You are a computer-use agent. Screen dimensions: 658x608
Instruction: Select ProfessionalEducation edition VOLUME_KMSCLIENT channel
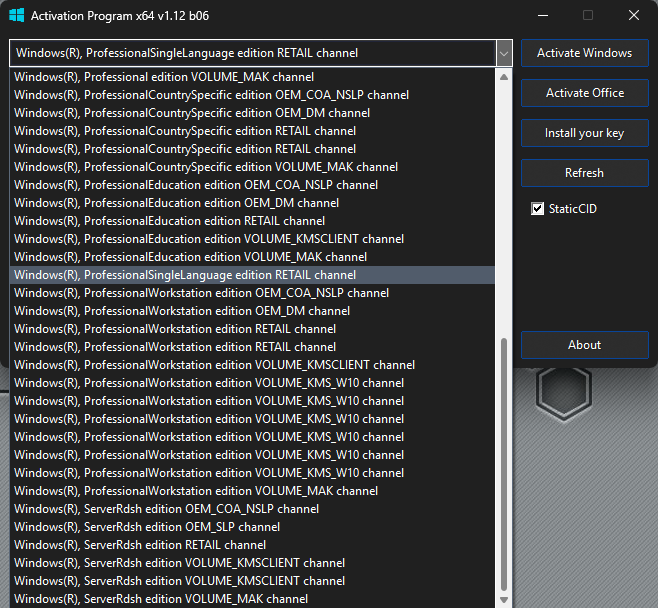[x=252, y=239]
